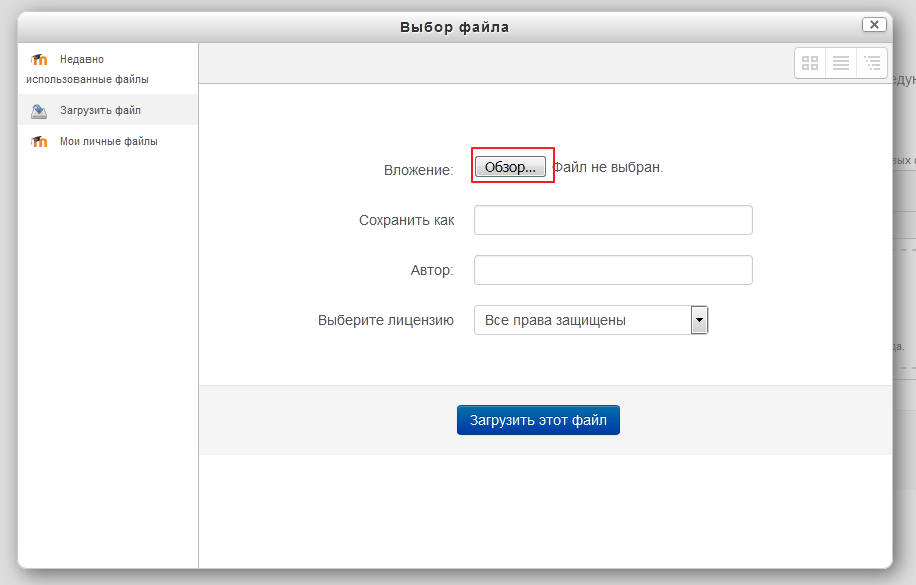The height and width of the screenshot is (585, 916).
Task: Click the Moodle icon beside Недавно использованные файлы
Action: point(39,60)
